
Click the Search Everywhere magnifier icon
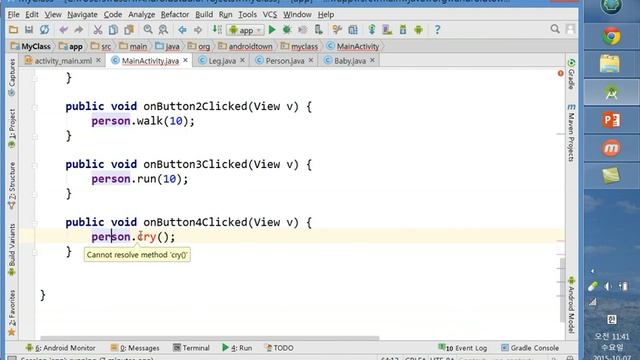555,29
